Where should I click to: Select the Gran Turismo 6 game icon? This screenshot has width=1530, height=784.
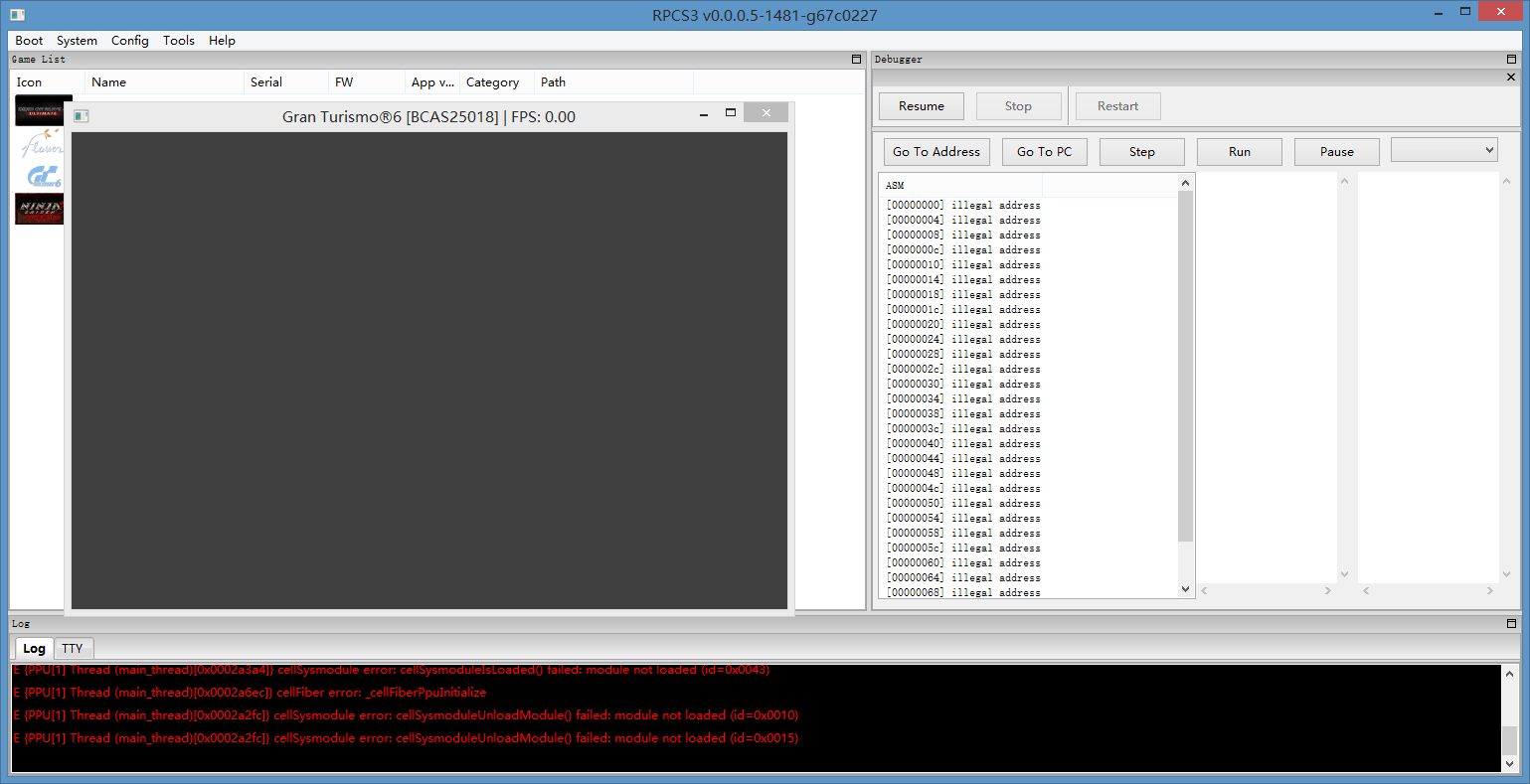[42, 177]
